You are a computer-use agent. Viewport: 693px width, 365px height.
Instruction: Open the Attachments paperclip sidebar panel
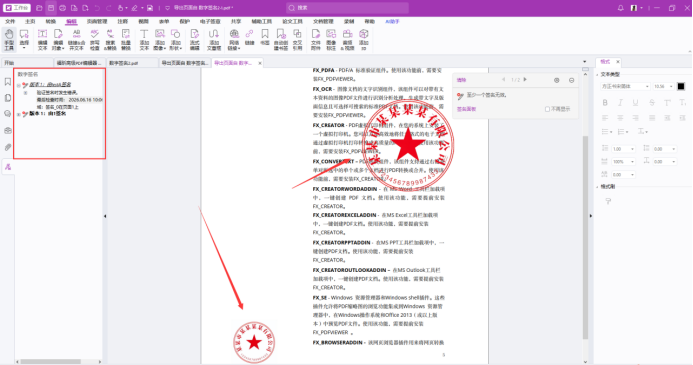point(8,147)
